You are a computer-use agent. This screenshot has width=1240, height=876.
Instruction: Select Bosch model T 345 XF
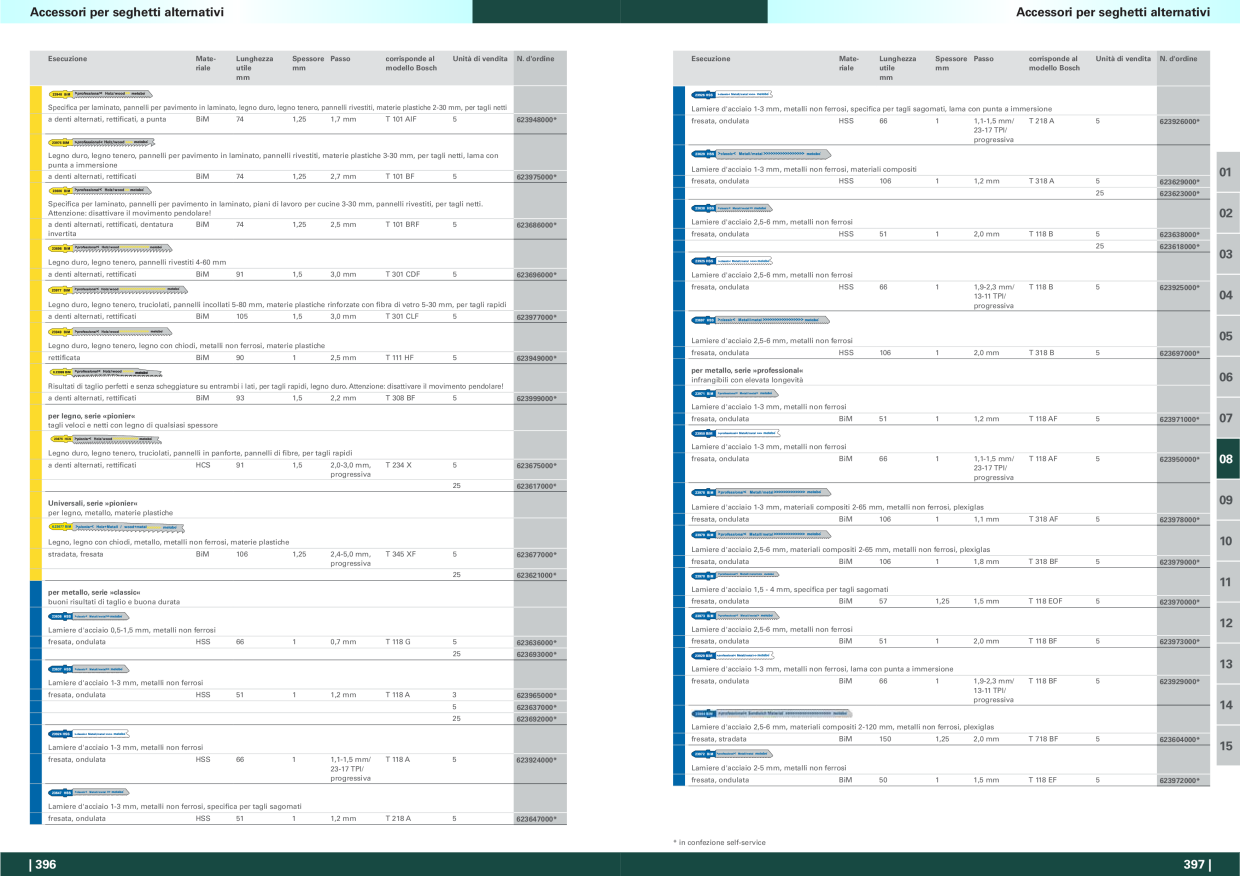401,554
